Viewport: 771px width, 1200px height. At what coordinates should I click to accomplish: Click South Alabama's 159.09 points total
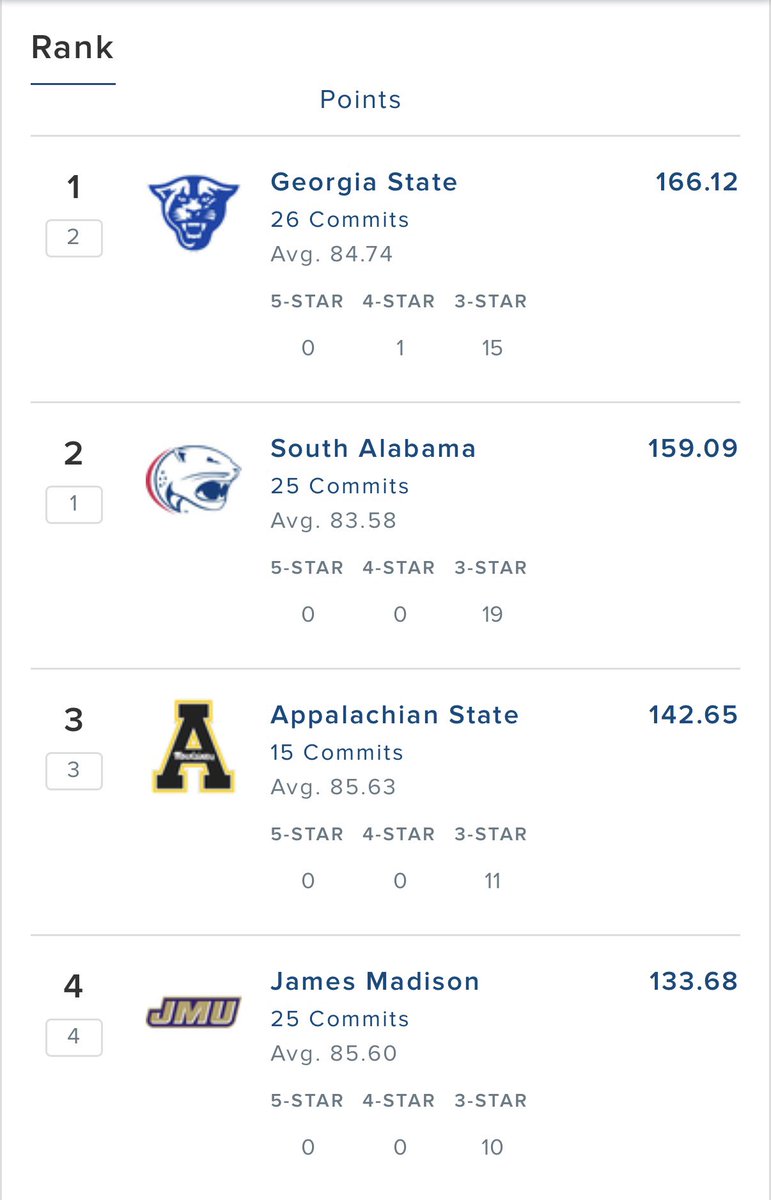(694, 448)
